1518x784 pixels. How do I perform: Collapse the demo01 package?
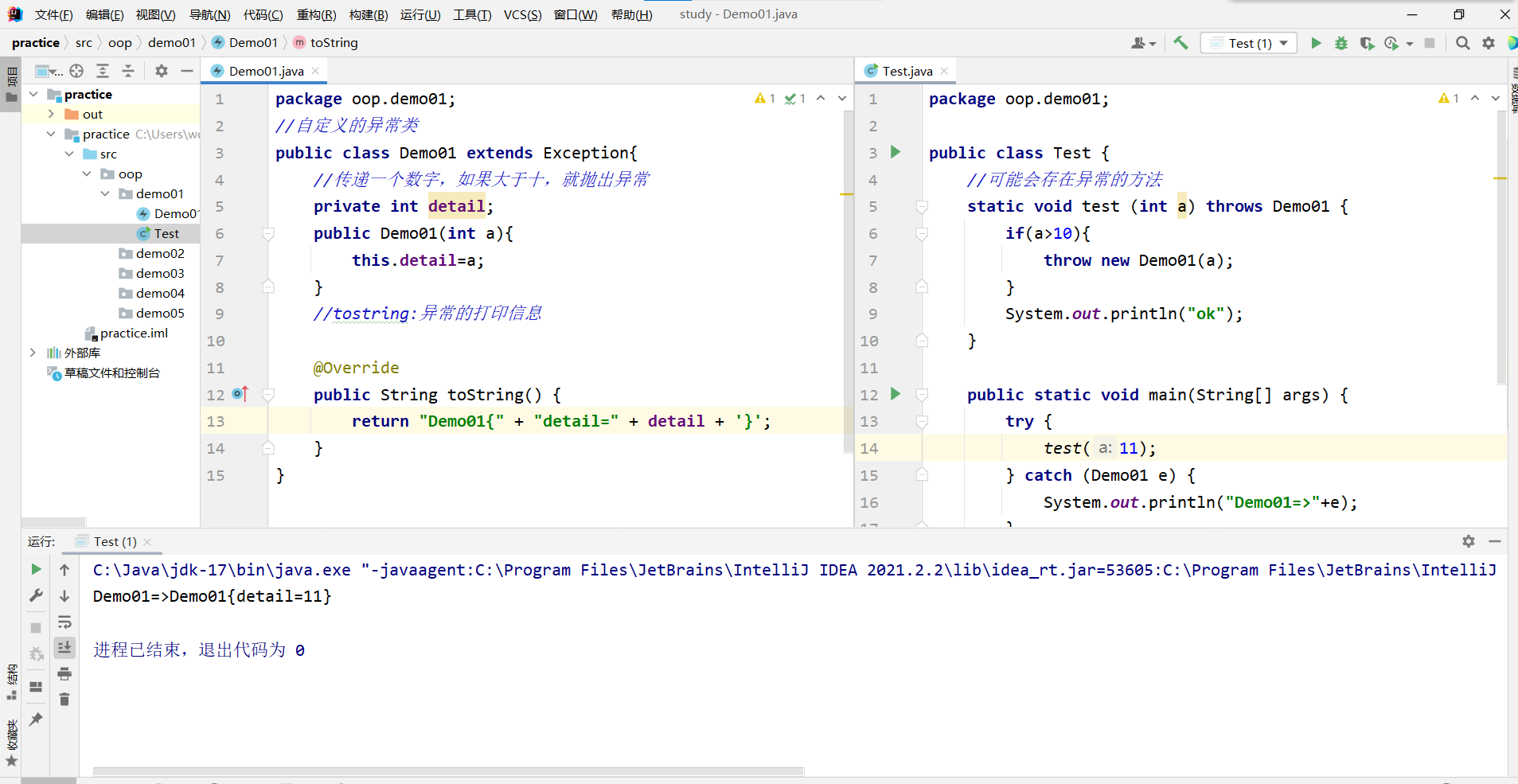[105, 193]
